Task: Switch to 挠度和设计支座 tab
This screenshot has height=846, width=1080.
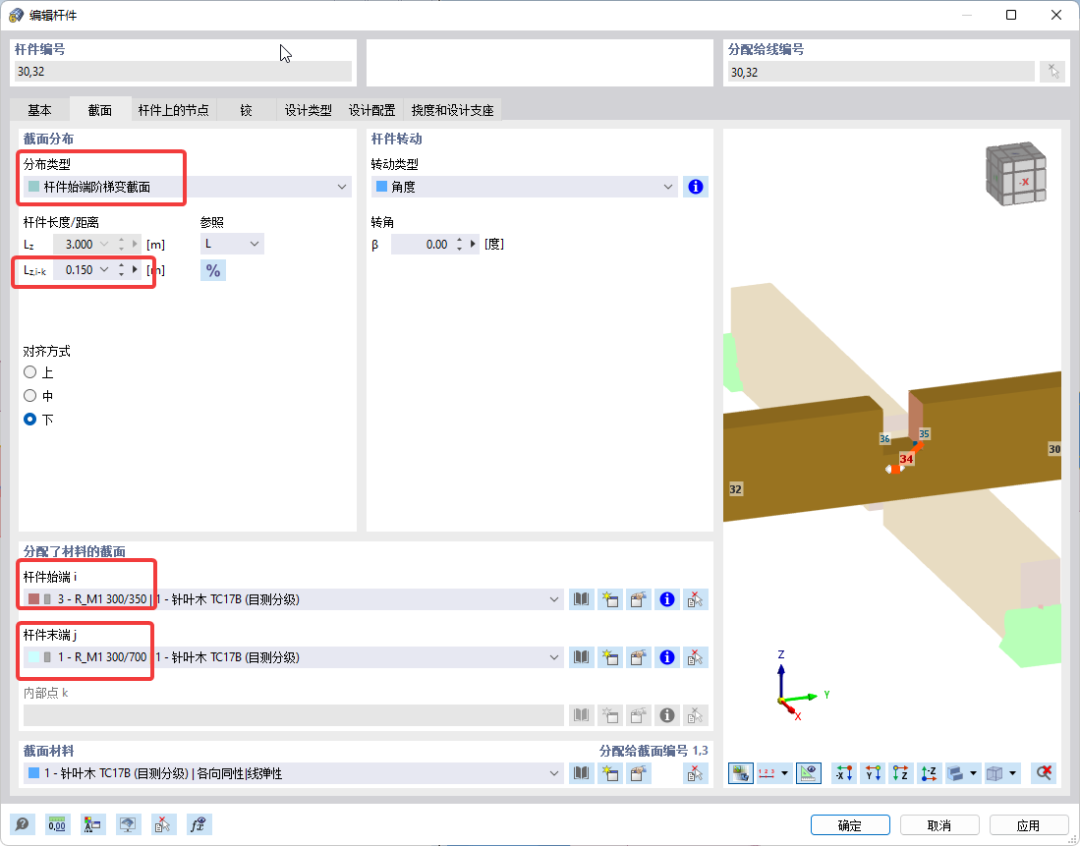Action: tap(453, 110)
